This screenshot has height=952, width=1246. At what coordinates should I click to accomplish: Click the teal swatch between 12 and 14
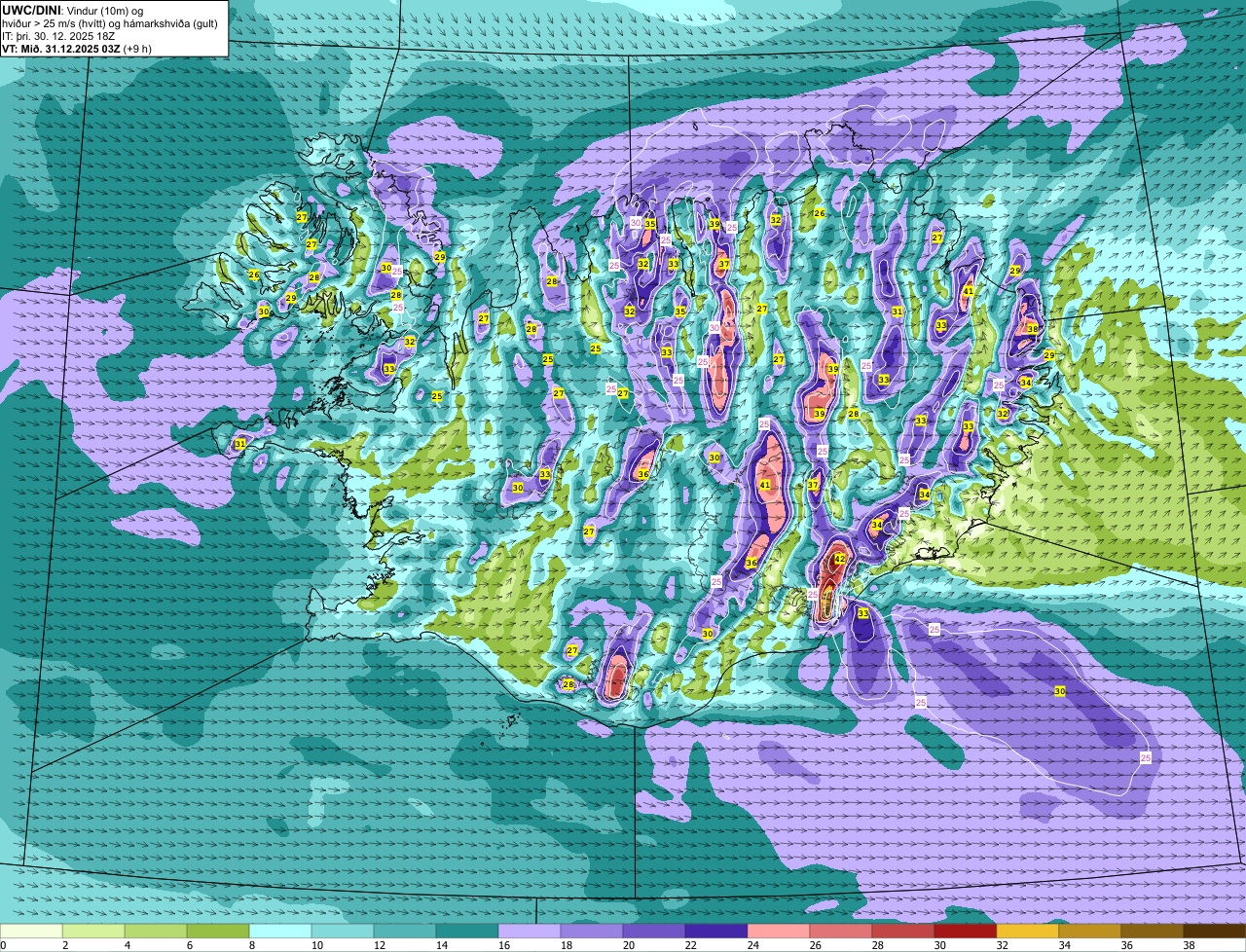click(405, 931)
